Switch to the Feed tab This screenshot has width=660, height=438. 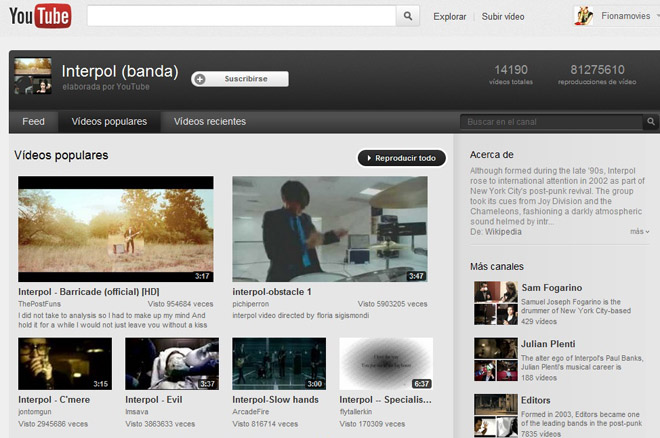33,122
